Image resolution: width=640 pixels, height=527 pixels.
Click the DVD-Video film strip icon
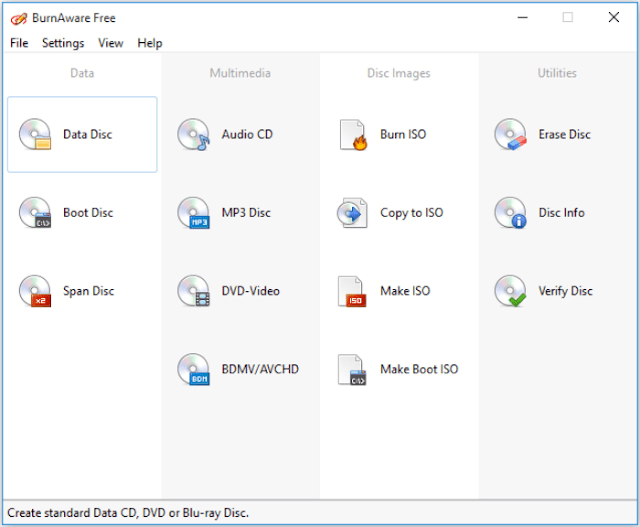(193, 291)
